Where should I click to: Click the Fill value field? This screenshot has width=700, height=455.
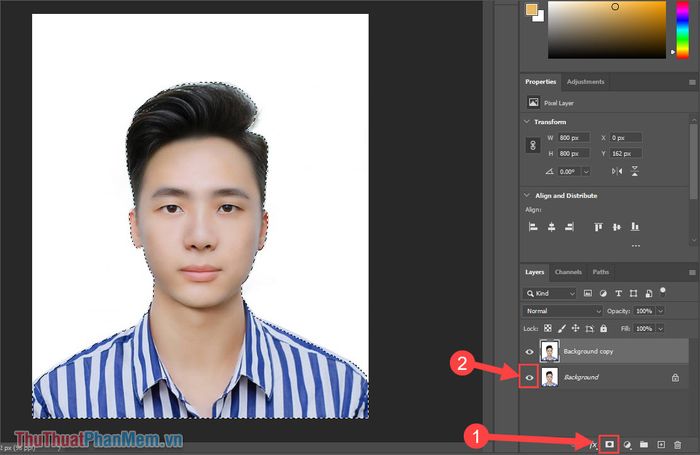coord(644,329)
